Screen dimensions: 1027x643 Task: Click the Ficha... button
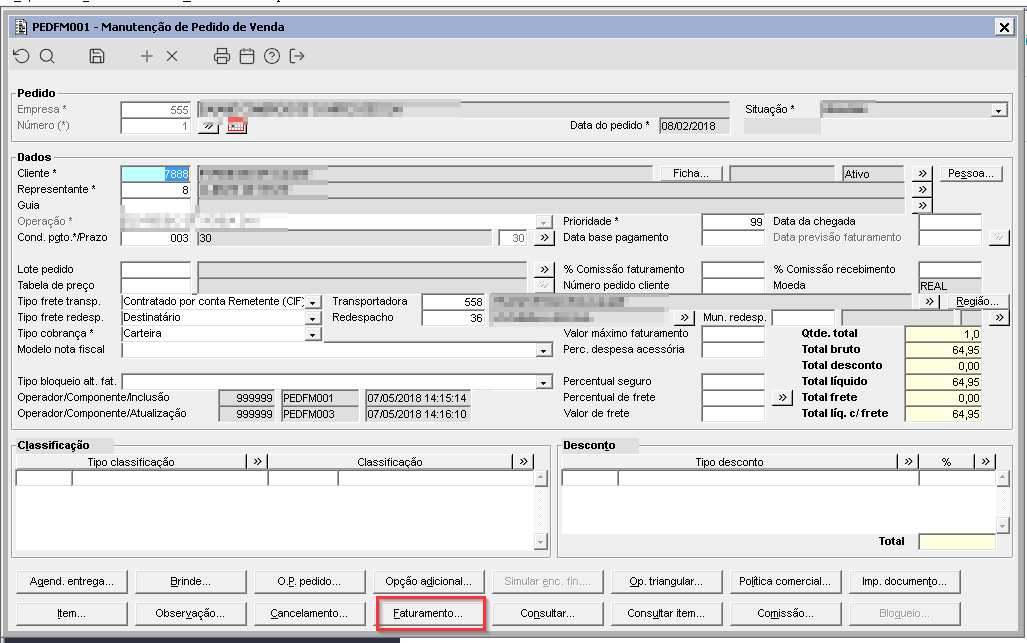click(x=690, y=174)
